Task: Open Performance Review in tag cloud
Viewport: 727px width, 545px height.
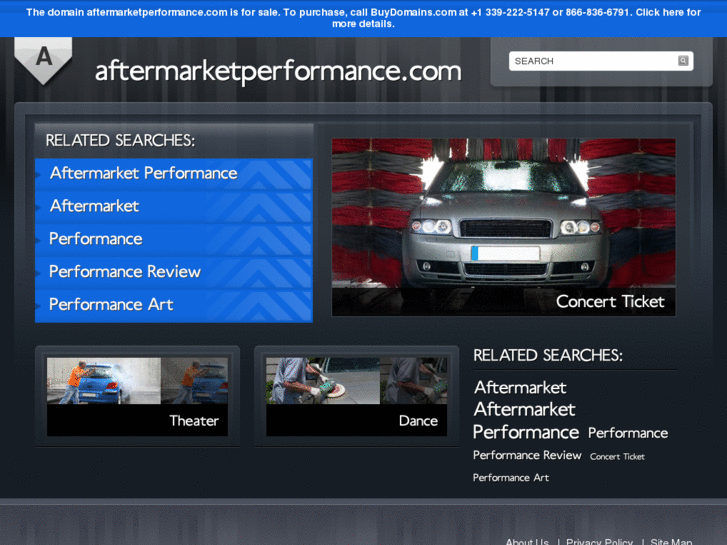Action: point(527,455)
